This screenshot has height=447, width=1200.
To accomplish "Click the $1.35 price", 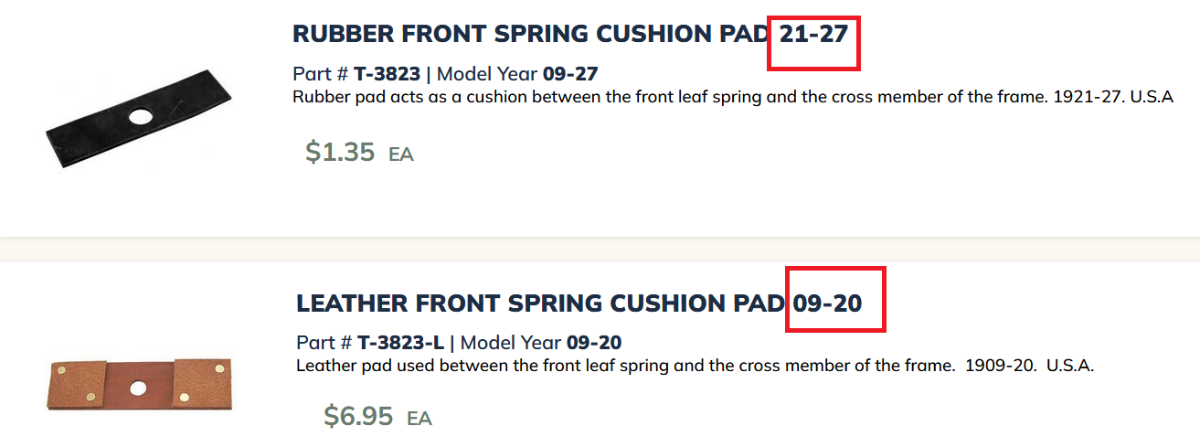I will pos(340,152).
